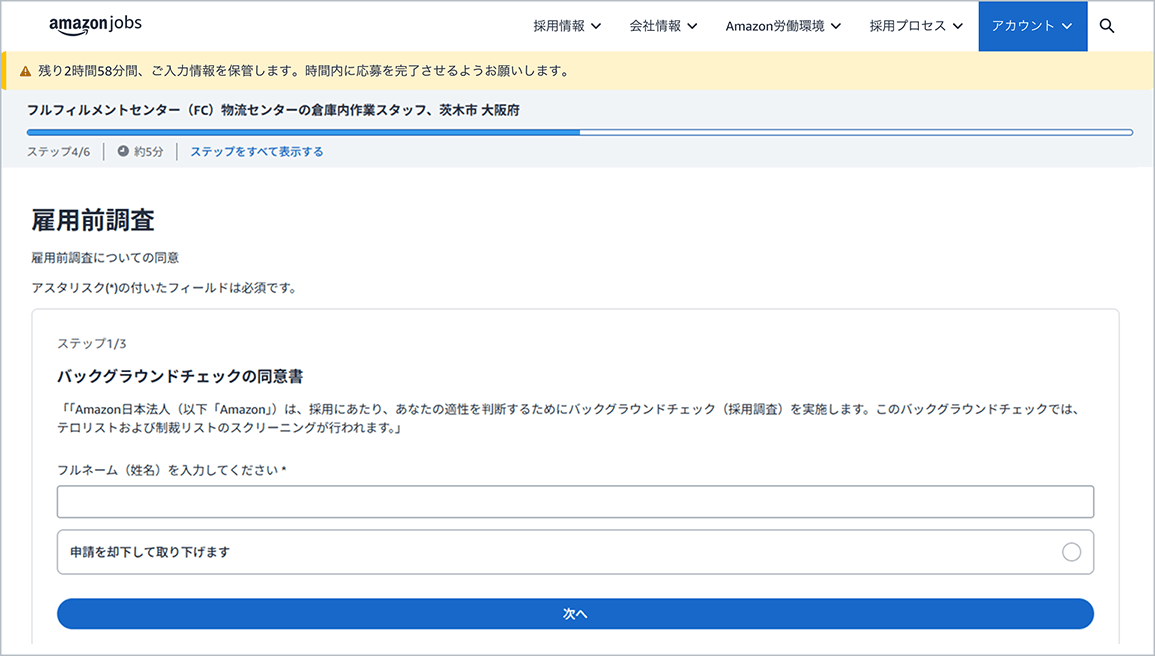Screen dimensions: 1155x656
Task: Expand the 会社情報 chevron
Action: pos(692,27)
